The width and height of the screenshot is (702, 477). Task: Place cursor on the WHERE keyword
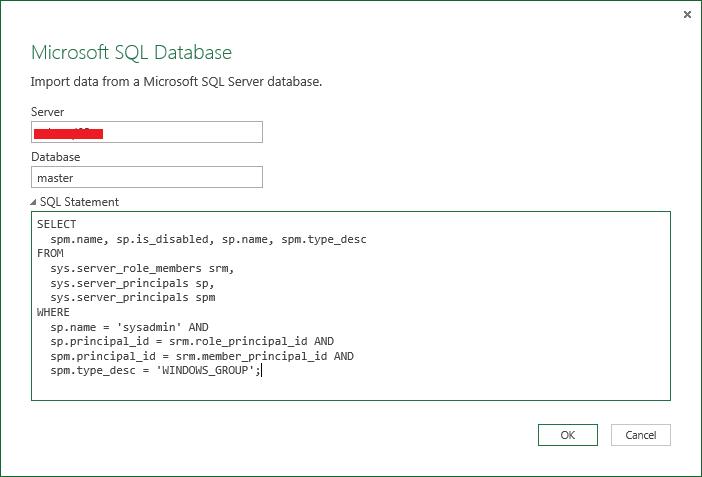(53, 312)
